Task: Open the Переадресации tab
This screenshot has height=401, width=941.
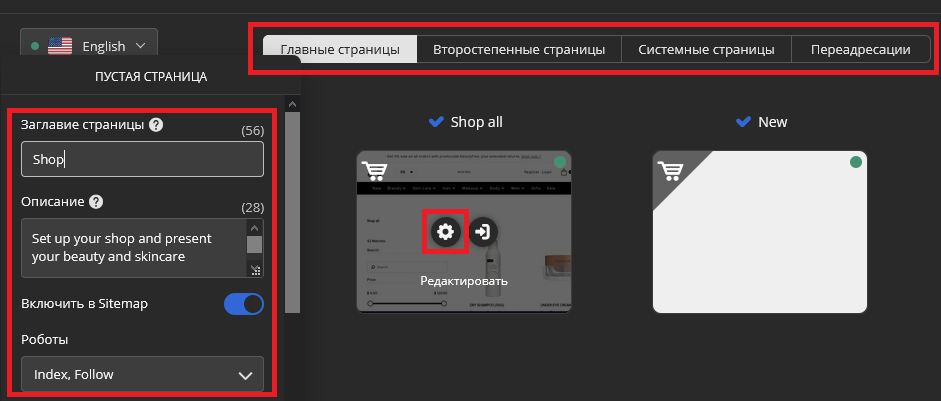Action: [x=860, y=49]
